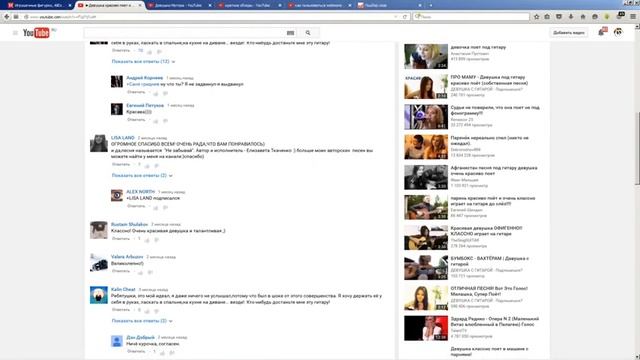Open a new browser tab with plus
Image resolution: width=640 pixels, height=360 pixels.
[x=431, y=5]
